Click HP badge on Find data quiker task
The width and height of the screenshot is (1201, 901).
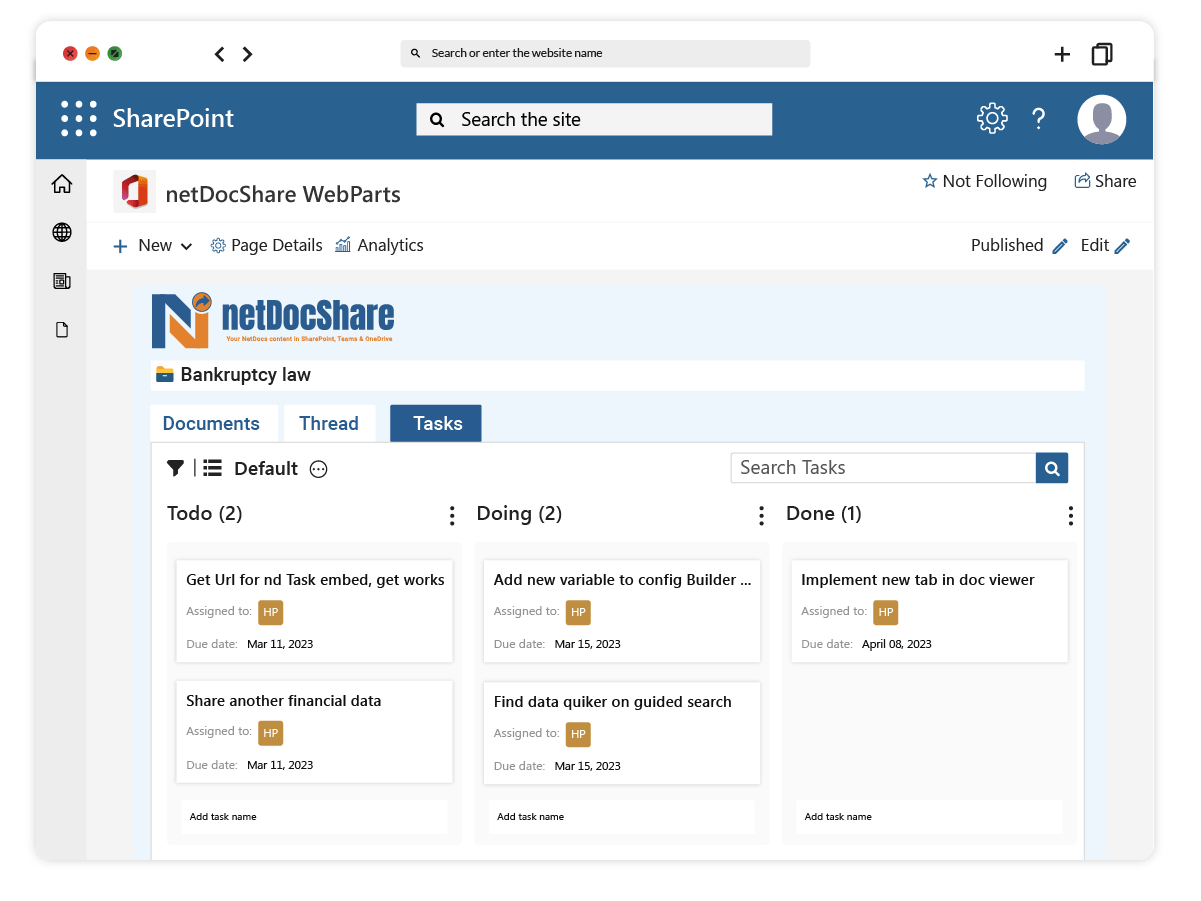578,734
